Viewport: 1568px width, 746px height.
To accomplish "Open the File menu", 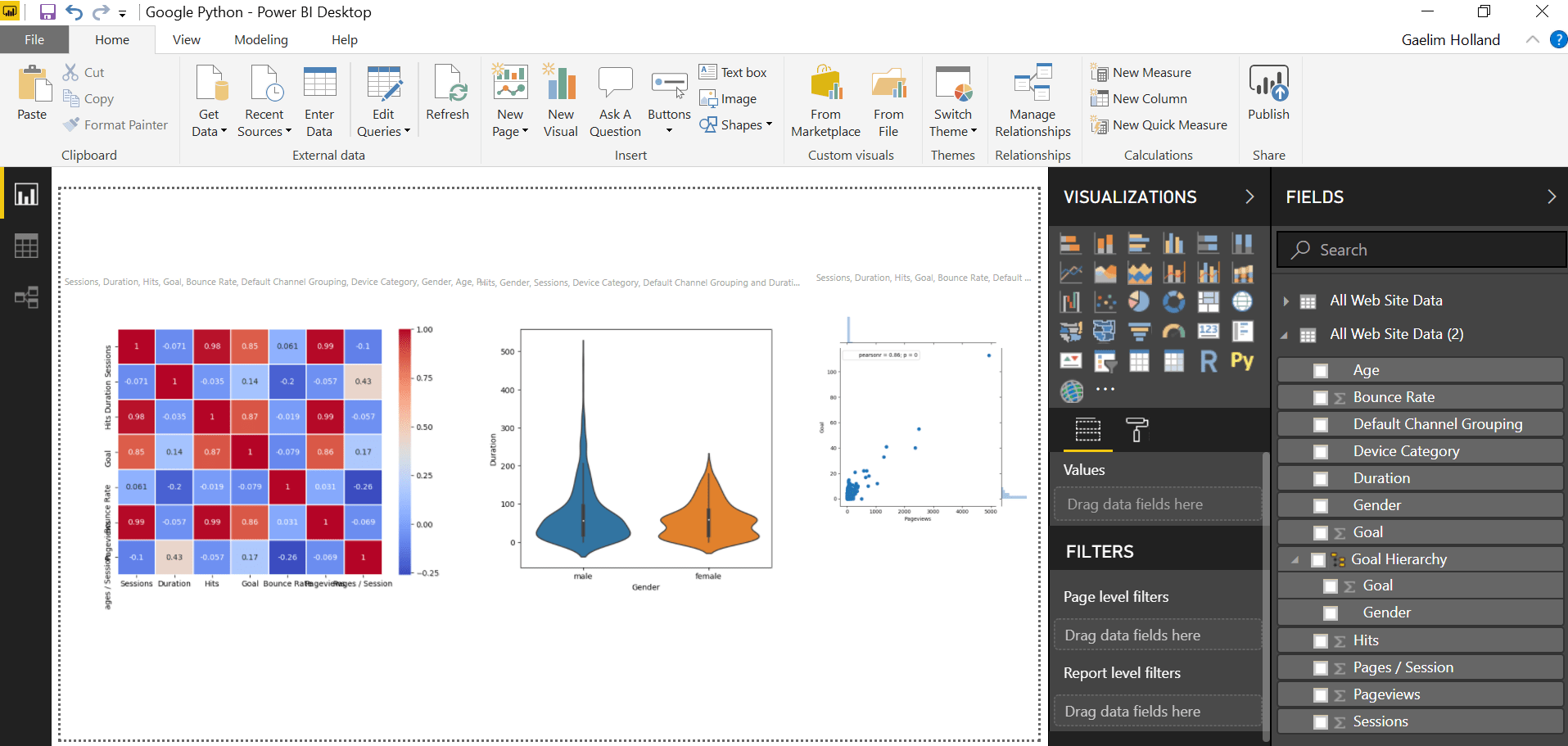I will coord(34,38).
